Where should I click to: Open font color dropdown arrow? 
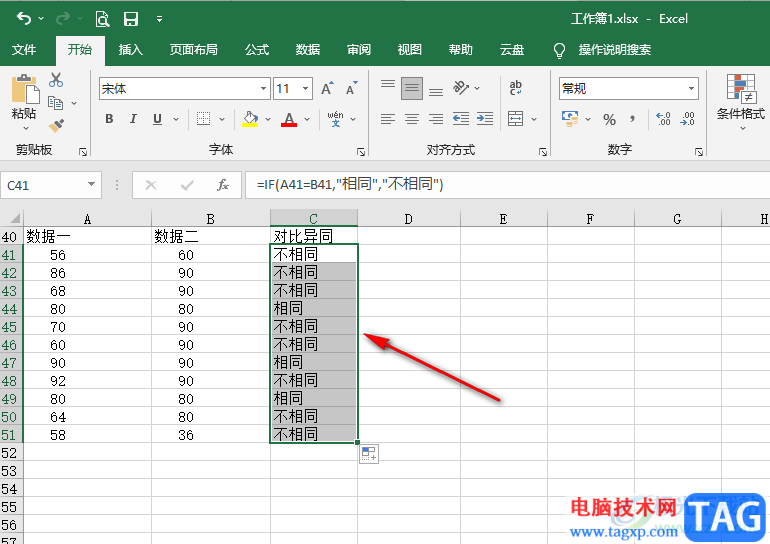(x=307, y=119)
